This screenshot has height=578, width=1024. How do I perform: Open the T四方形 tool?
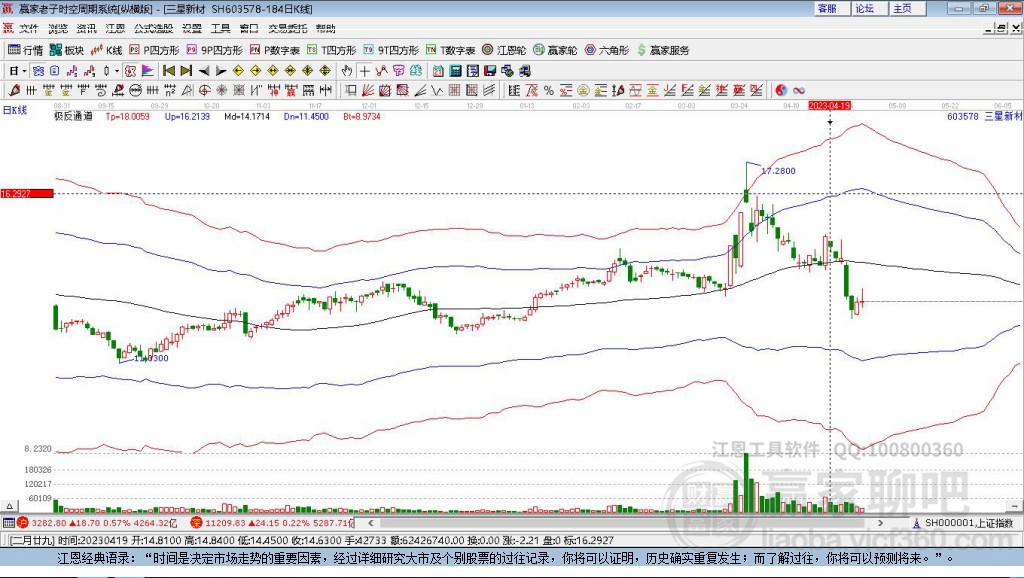(x=332, y=50)
